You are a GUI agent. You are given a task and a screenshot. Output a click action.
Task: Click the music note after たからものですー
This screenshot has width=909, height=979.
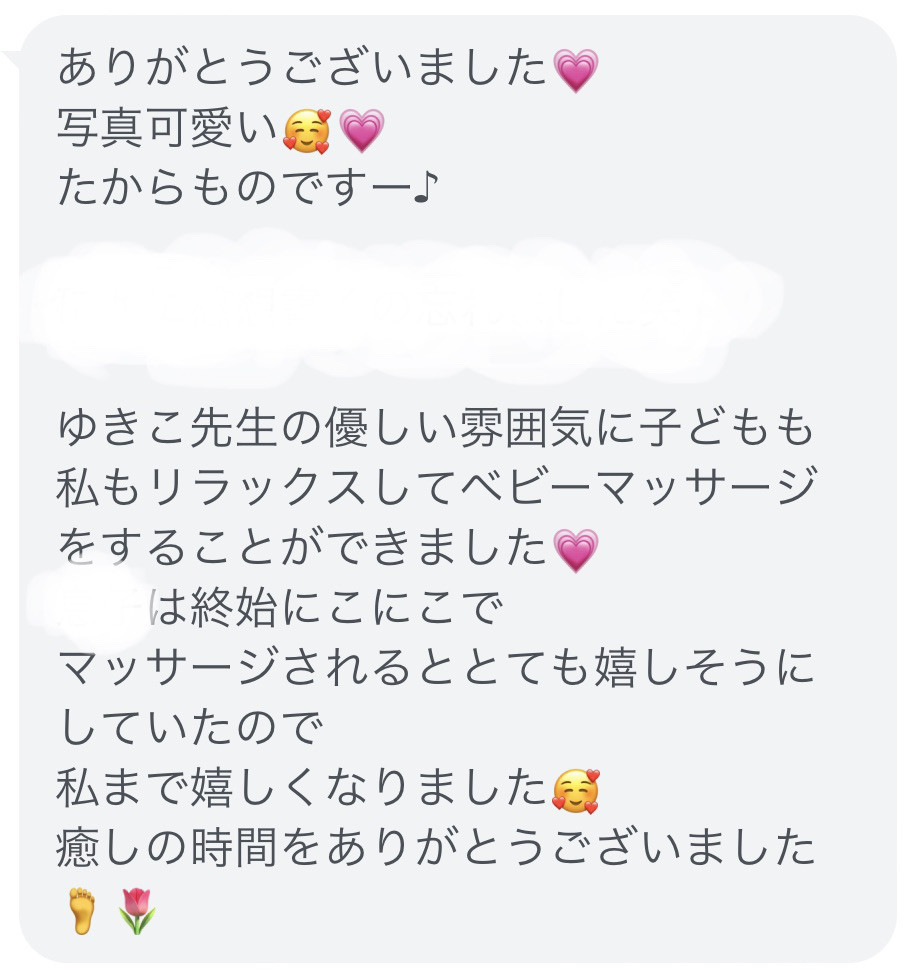pos(426,188)
